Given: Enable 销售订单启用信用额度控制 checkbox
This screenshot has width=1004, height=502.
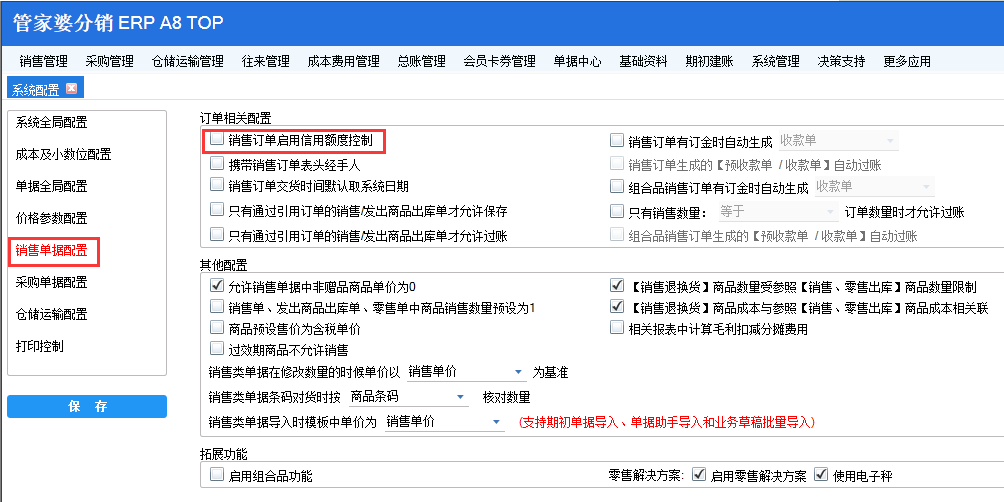Looking at the screenshot, I should click(x=218, y=138).
